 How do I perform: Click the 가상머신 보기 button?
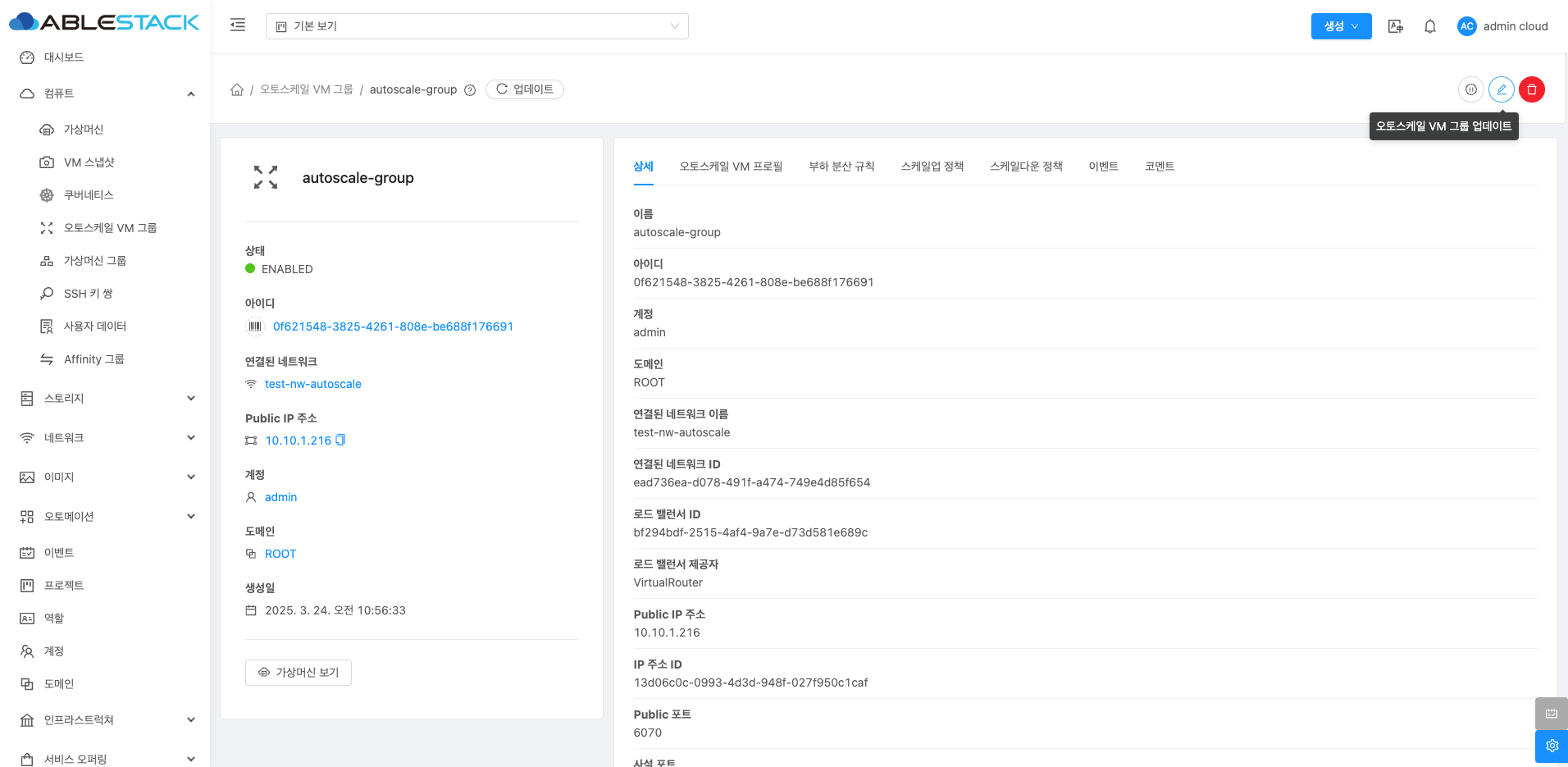(x=299, y=673)
